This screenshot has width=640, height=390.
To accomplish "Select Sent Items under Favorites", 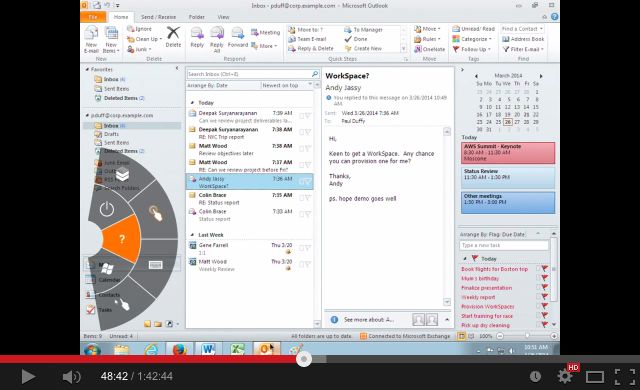I will [116, 89].
